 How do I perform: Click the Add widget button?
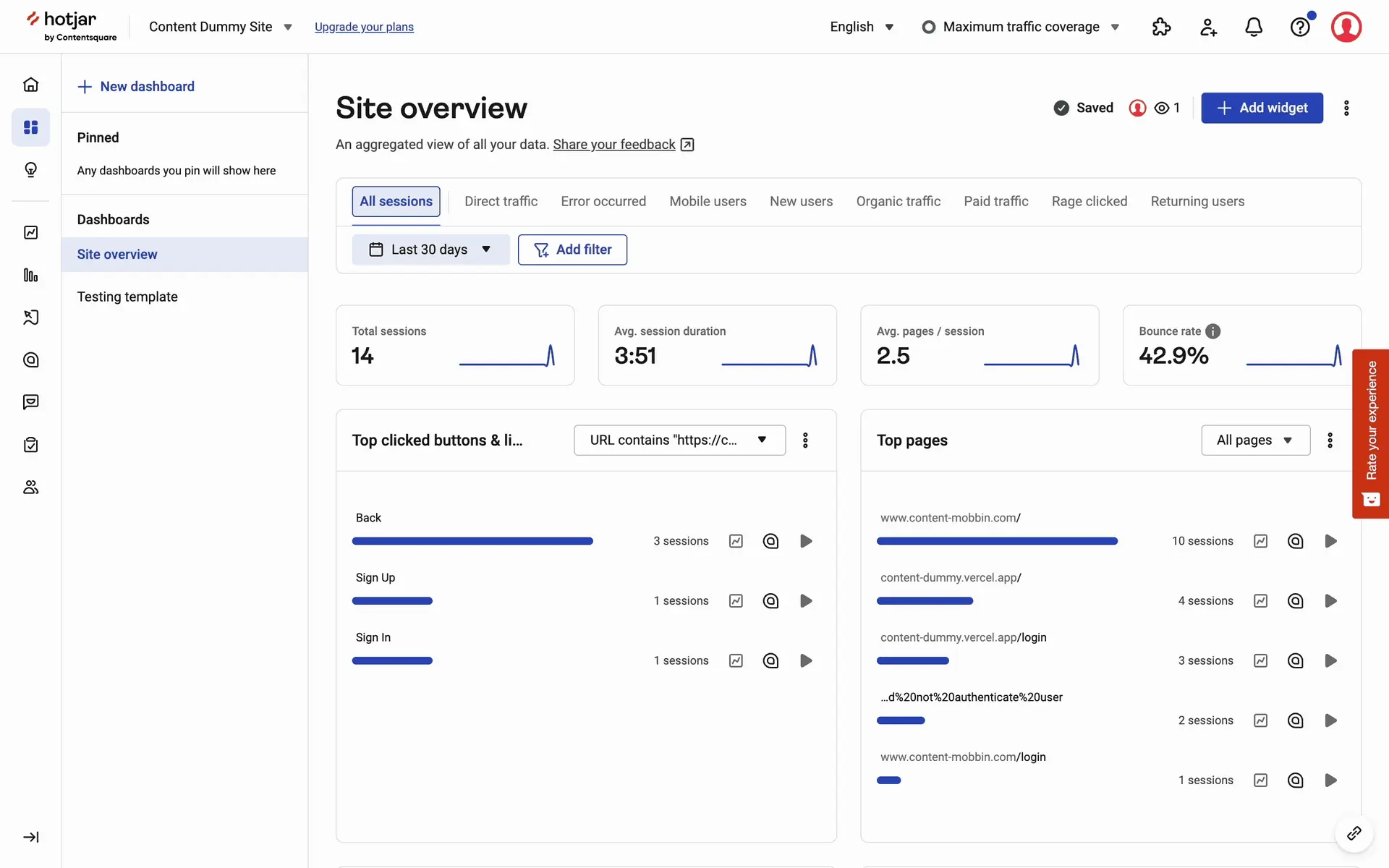pyautogui.click(x=1262, y=108)
